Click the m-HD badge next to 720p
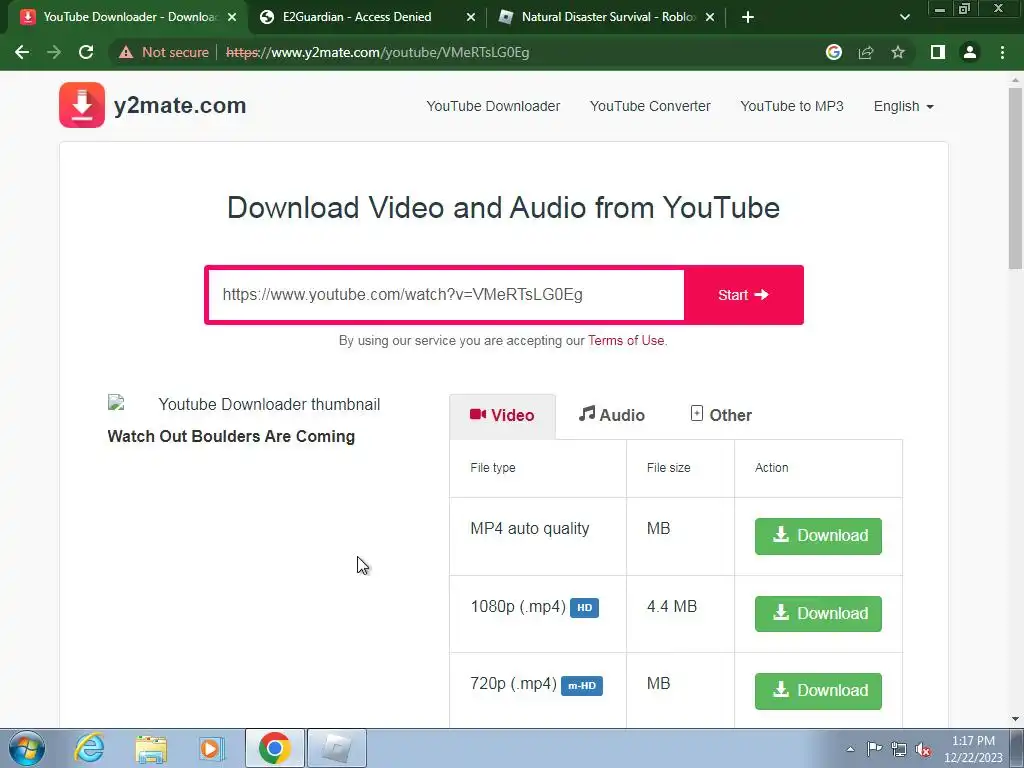 [x=581, y=686]
